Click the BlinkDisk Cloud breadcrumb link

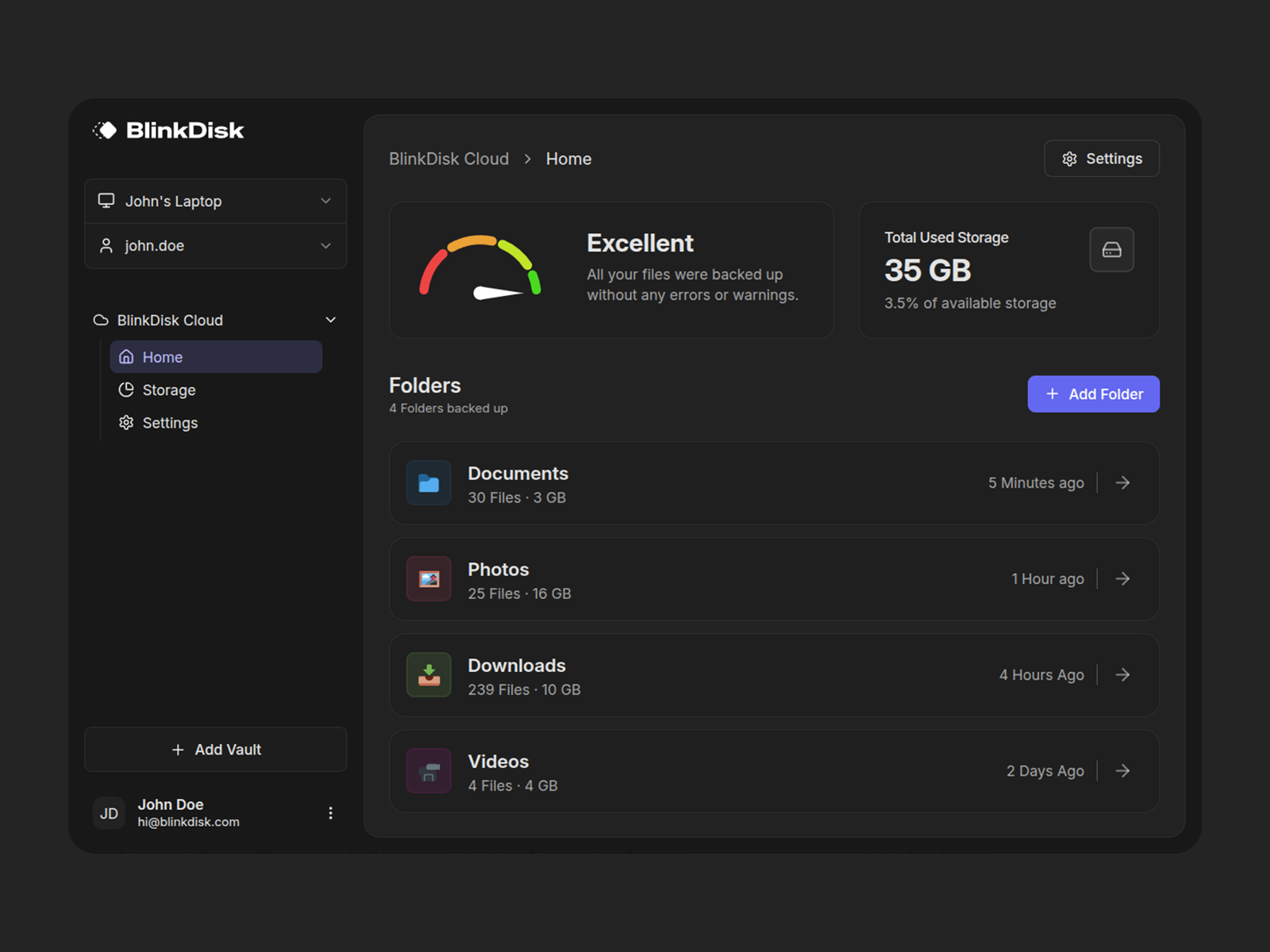449,159
